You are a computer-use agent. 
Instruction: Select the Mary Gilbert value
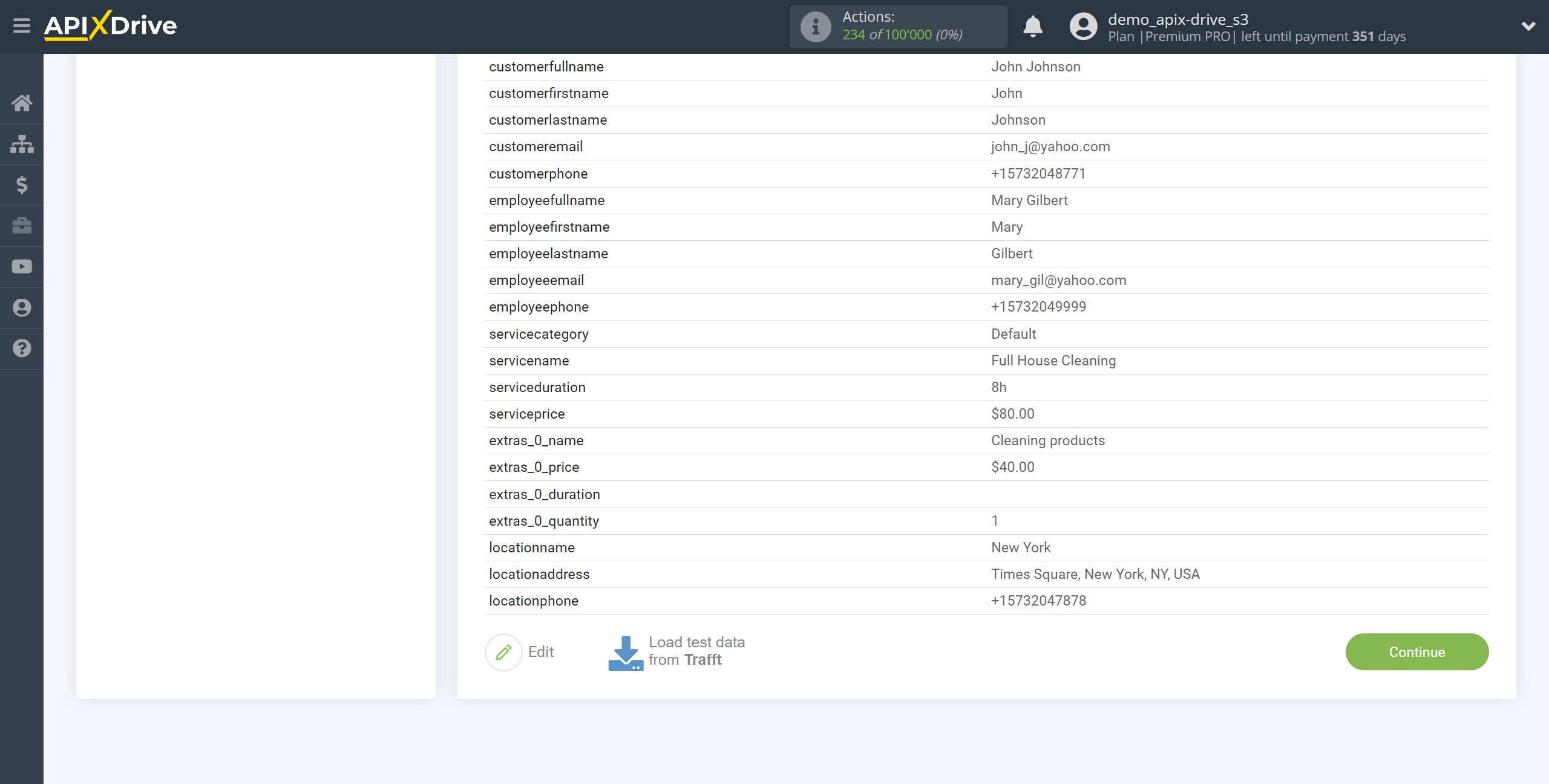[1029, 201]
